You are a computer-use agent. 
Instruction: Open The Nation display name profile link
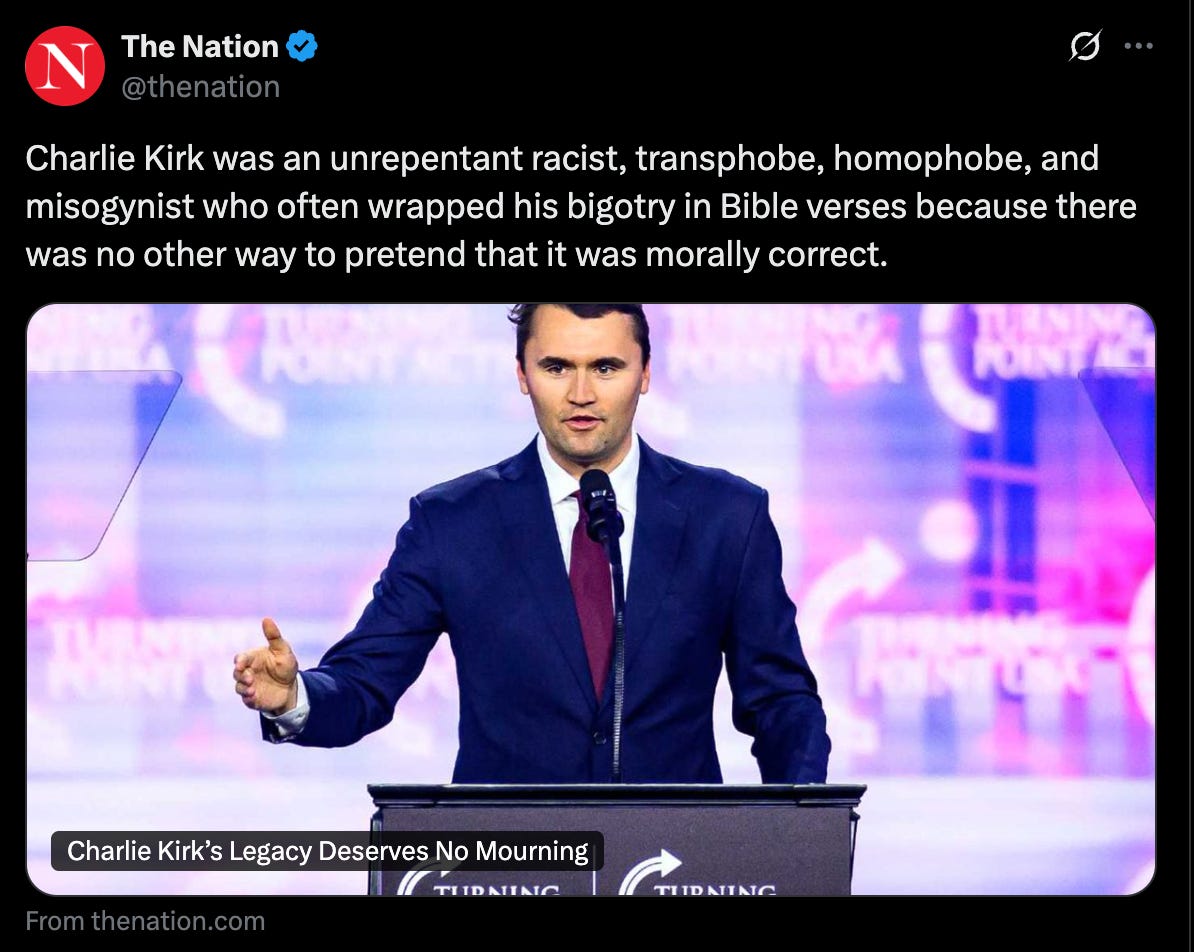pyautogui.click(x=200, y=46)
